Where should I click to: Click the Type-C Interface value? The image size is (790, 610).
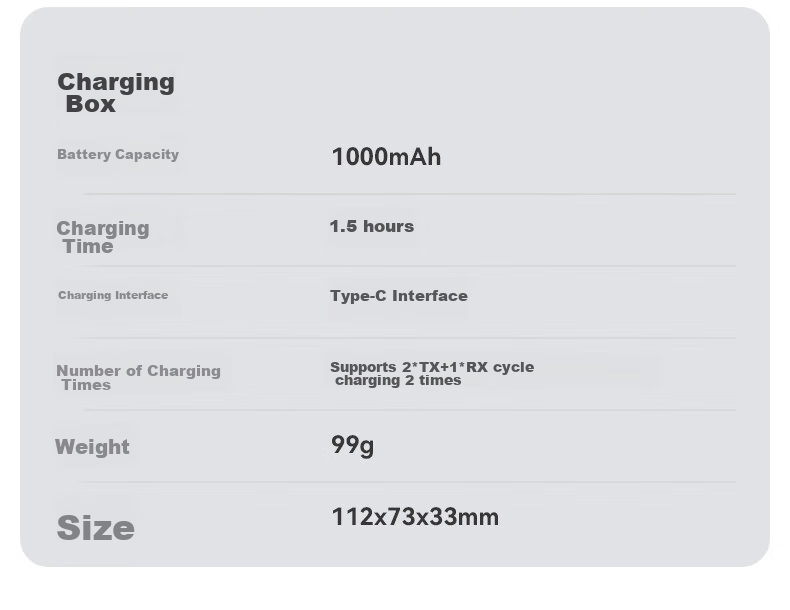(399, 296)
